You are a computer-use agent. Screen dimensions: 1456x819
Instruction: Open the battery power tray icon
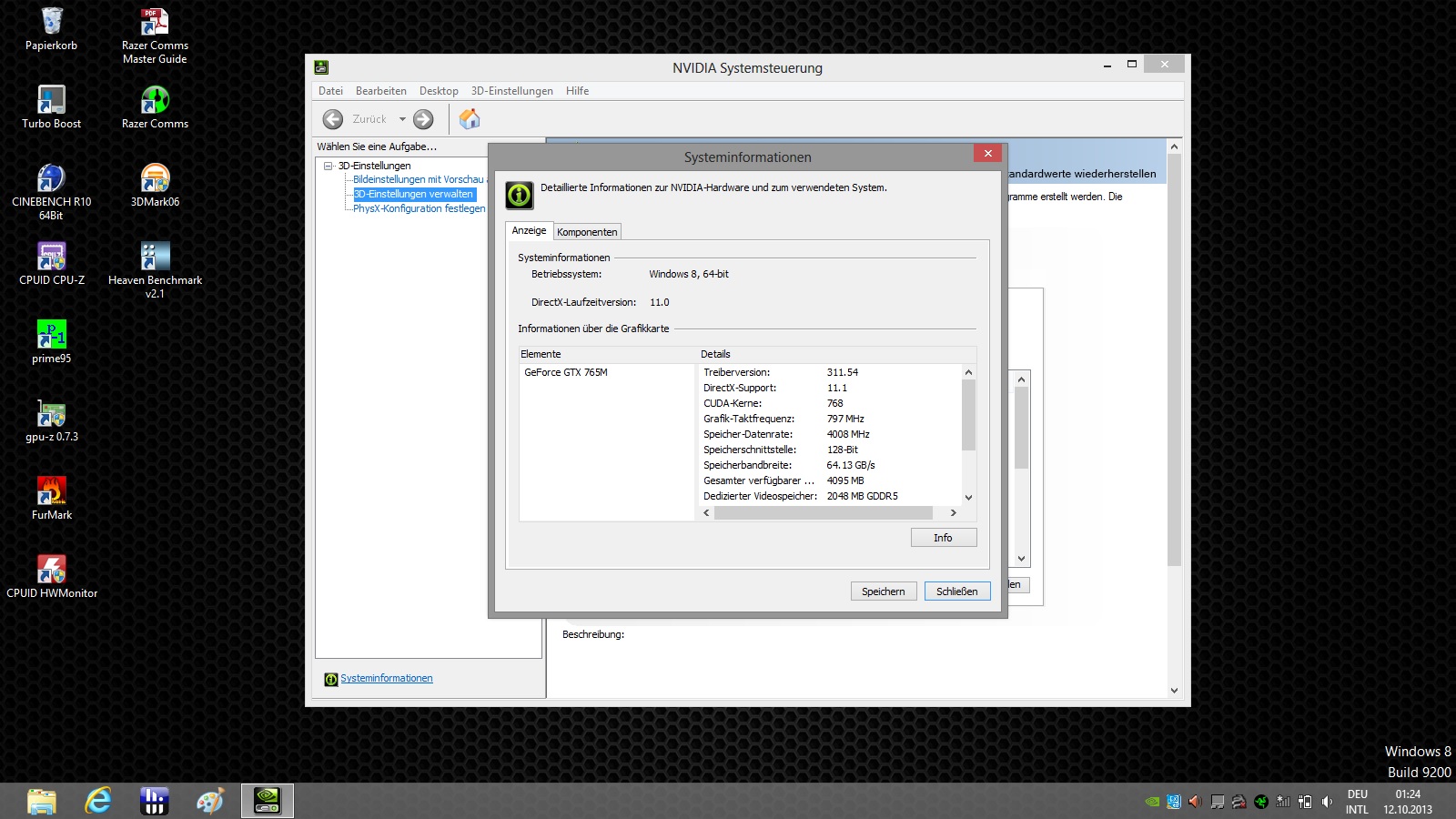1305,802
